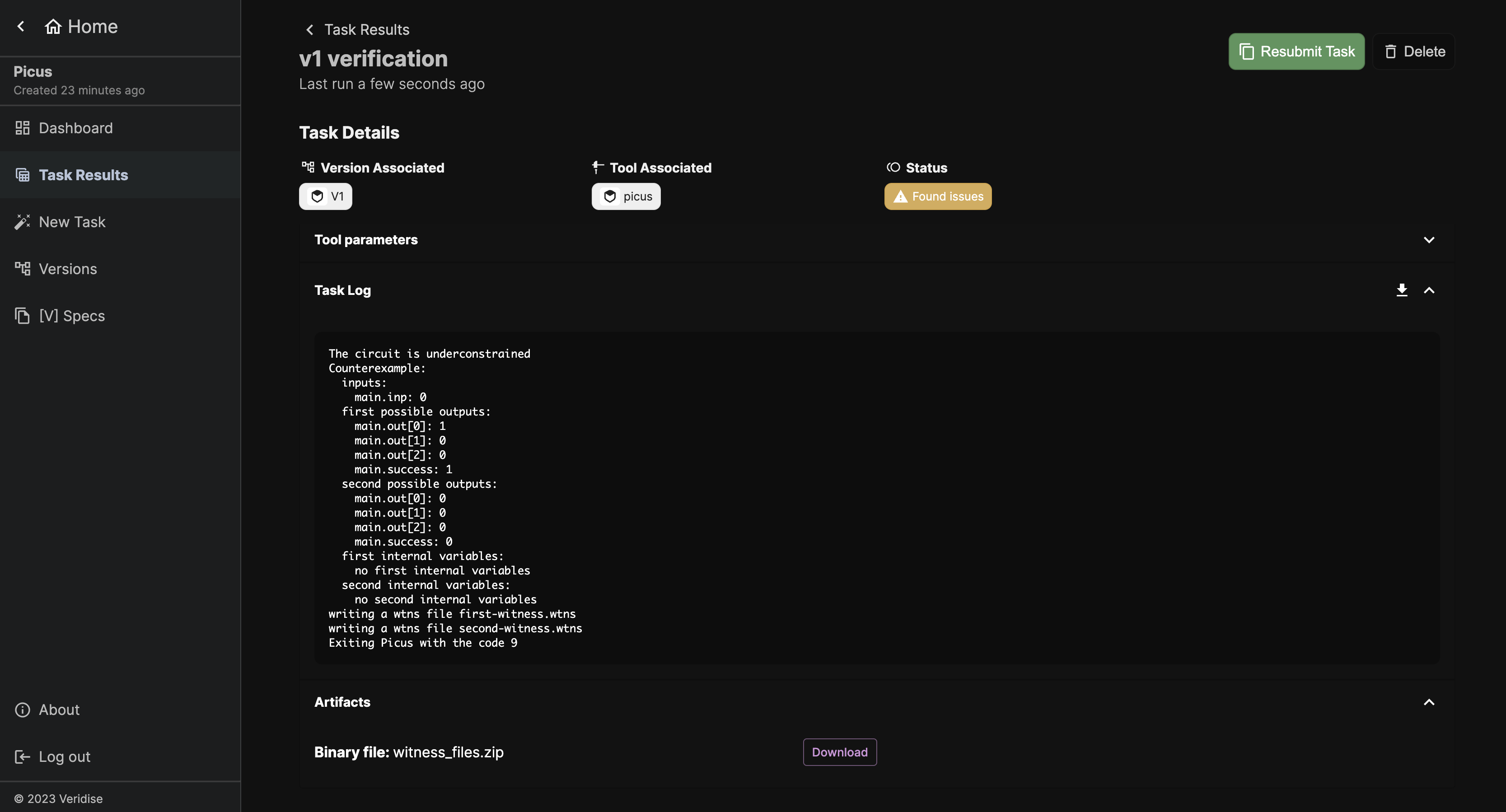The height and width of the screenshot is (812, 1506).
Task: Click the Picus project name
Action: point(33,71)
